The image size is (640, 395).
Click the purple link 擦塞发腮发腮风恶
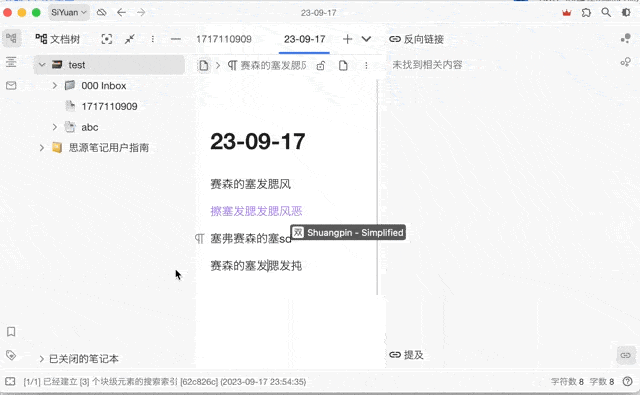pos(256,211)
